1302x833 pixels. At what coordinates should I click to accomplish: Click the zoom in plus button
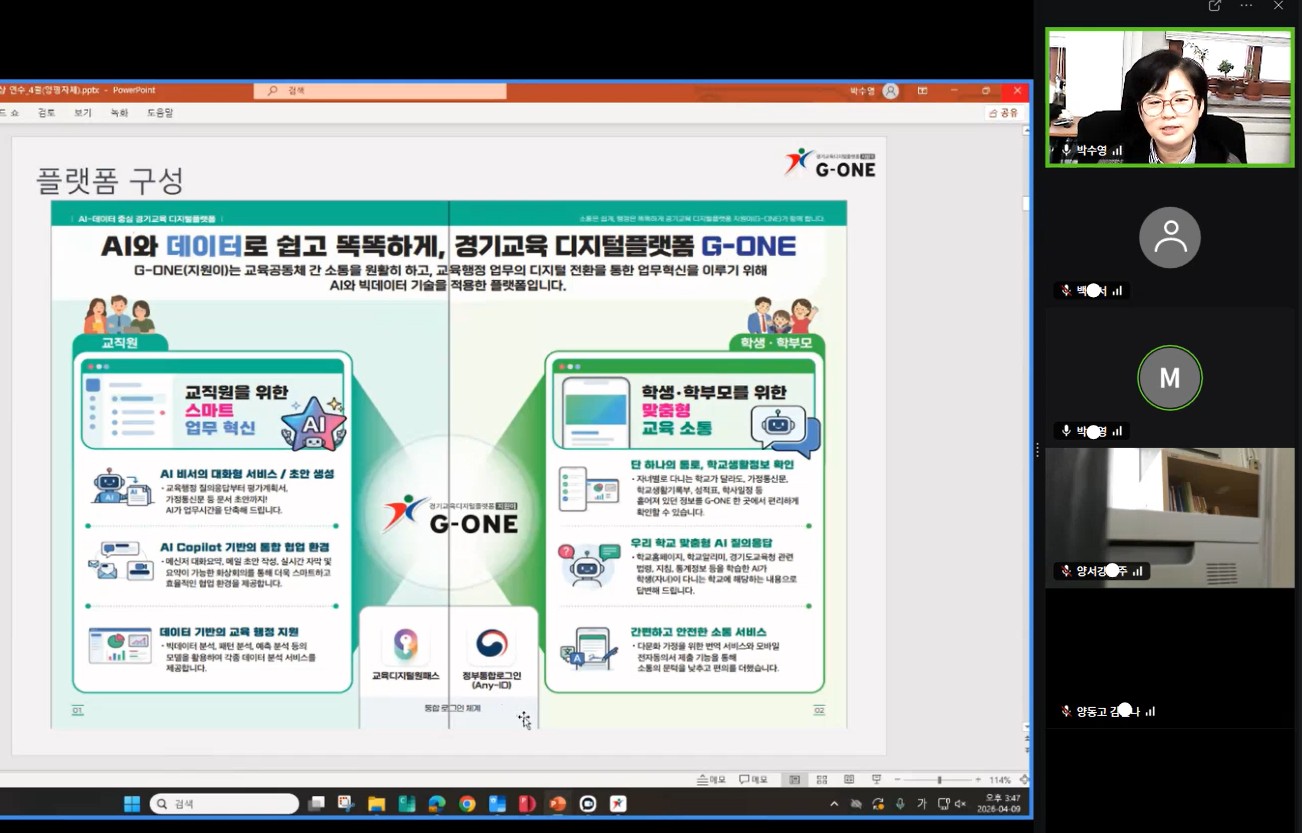(979, 780)
